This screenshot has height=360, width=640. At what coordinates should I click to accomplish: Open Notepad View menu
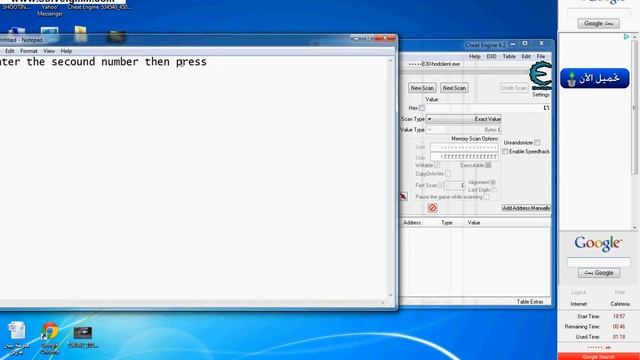tap(49, 51)
